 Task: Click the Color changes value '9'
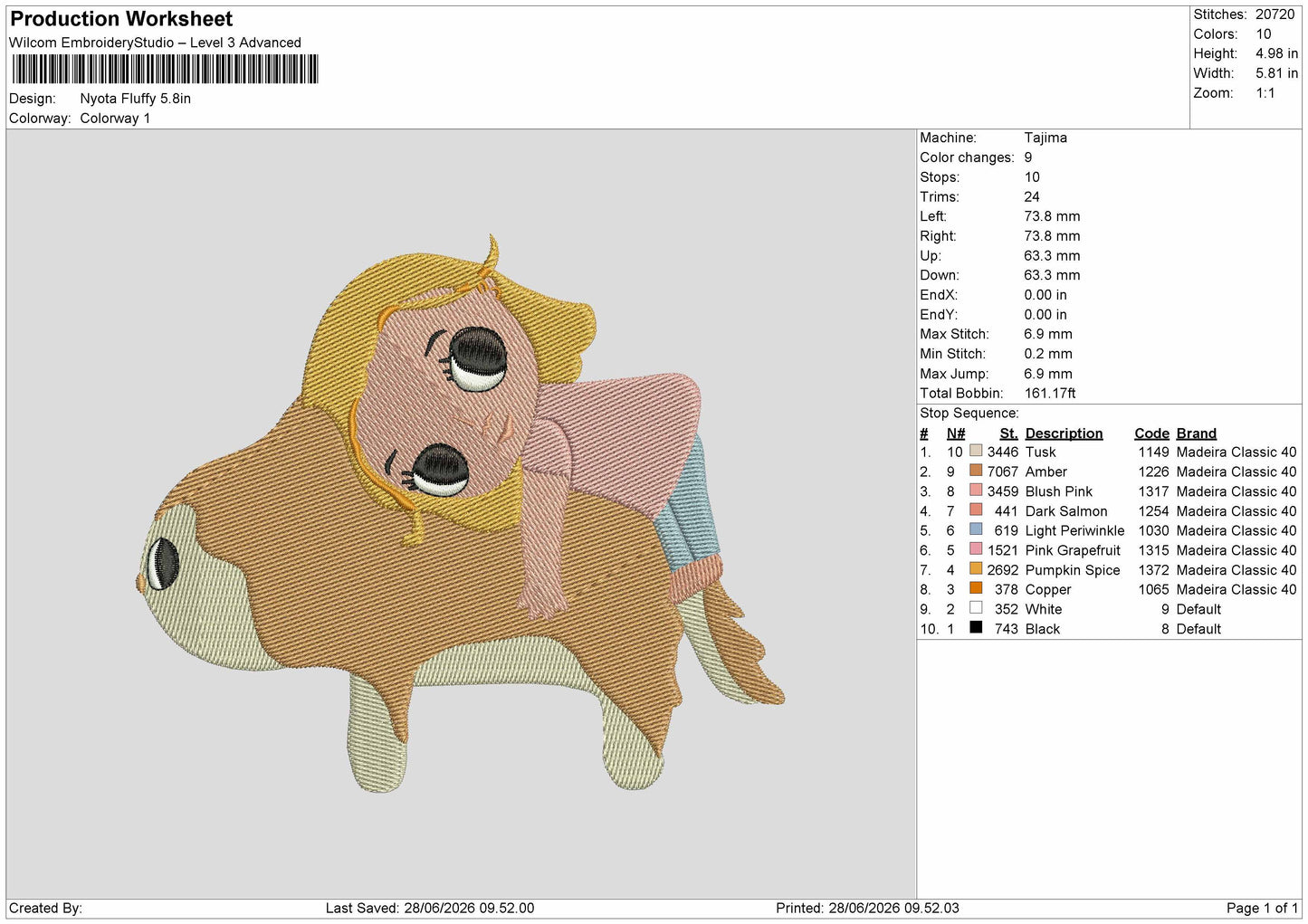tap(1028, 157)
